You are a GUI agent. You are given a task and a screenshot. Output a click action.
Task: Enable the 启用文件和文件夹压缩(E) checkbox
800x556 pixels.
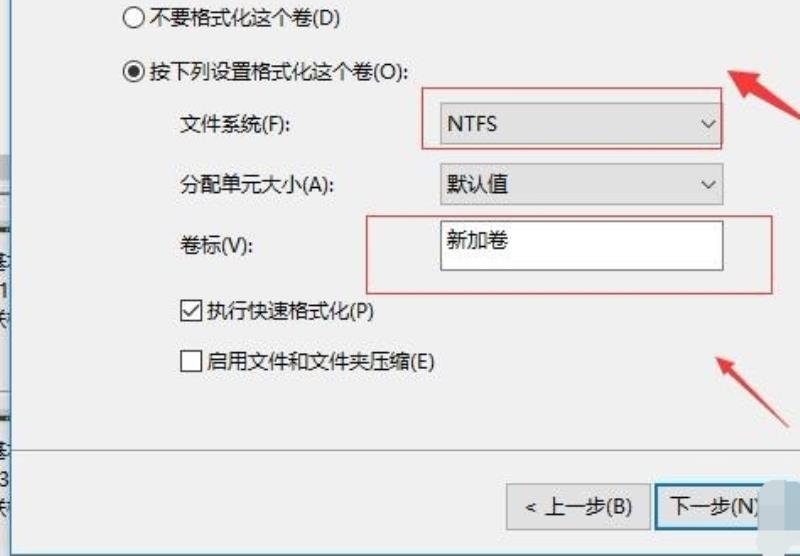tap(191, 361)
